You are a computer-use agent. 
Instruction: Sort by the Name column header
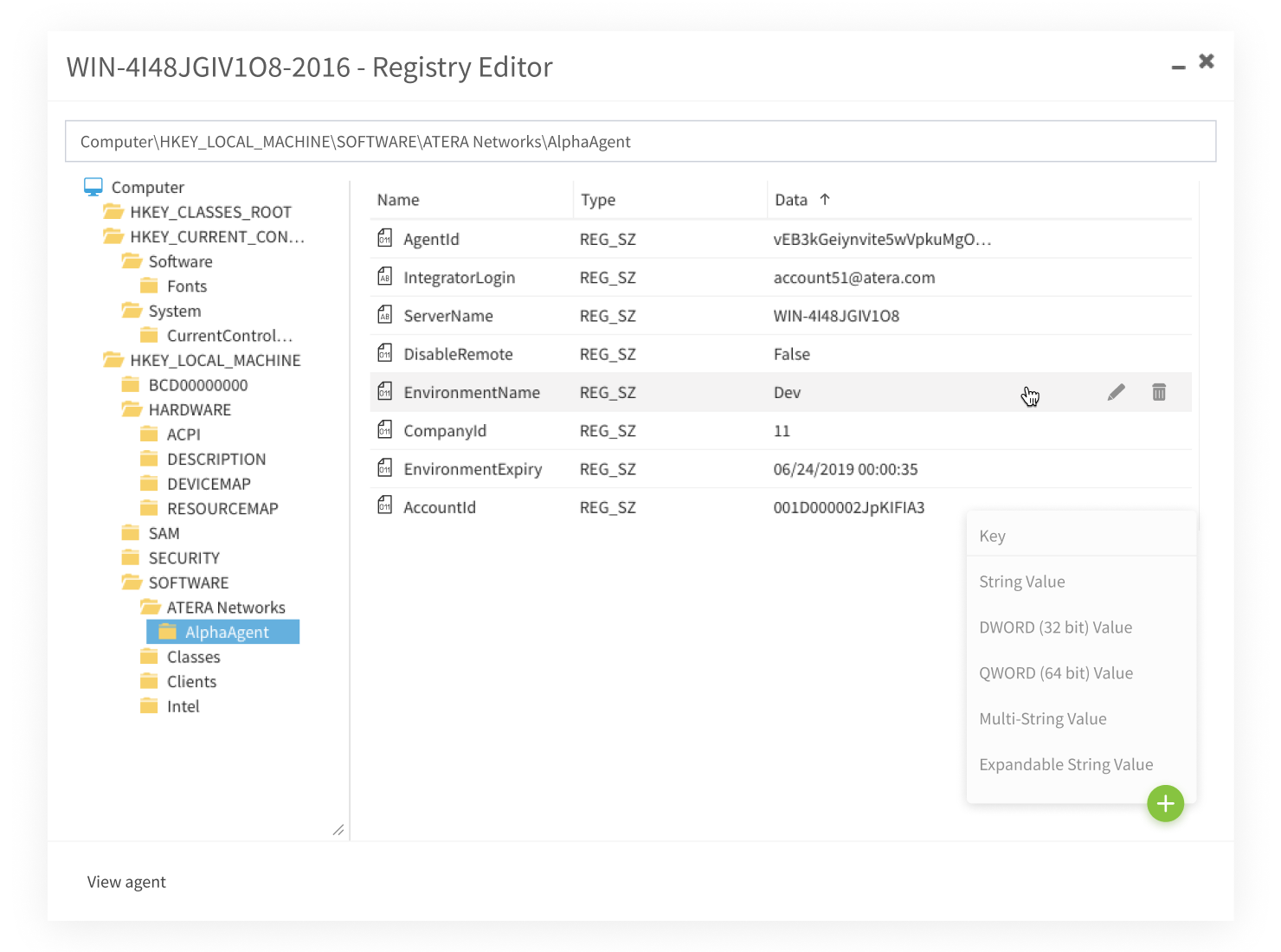point(398,200)
